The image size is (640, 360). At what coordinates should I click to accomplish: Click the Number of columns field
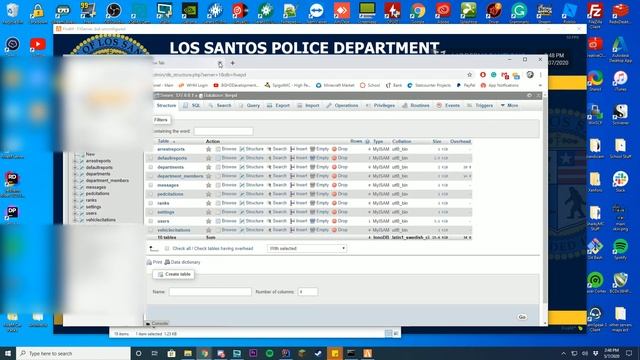308,292
